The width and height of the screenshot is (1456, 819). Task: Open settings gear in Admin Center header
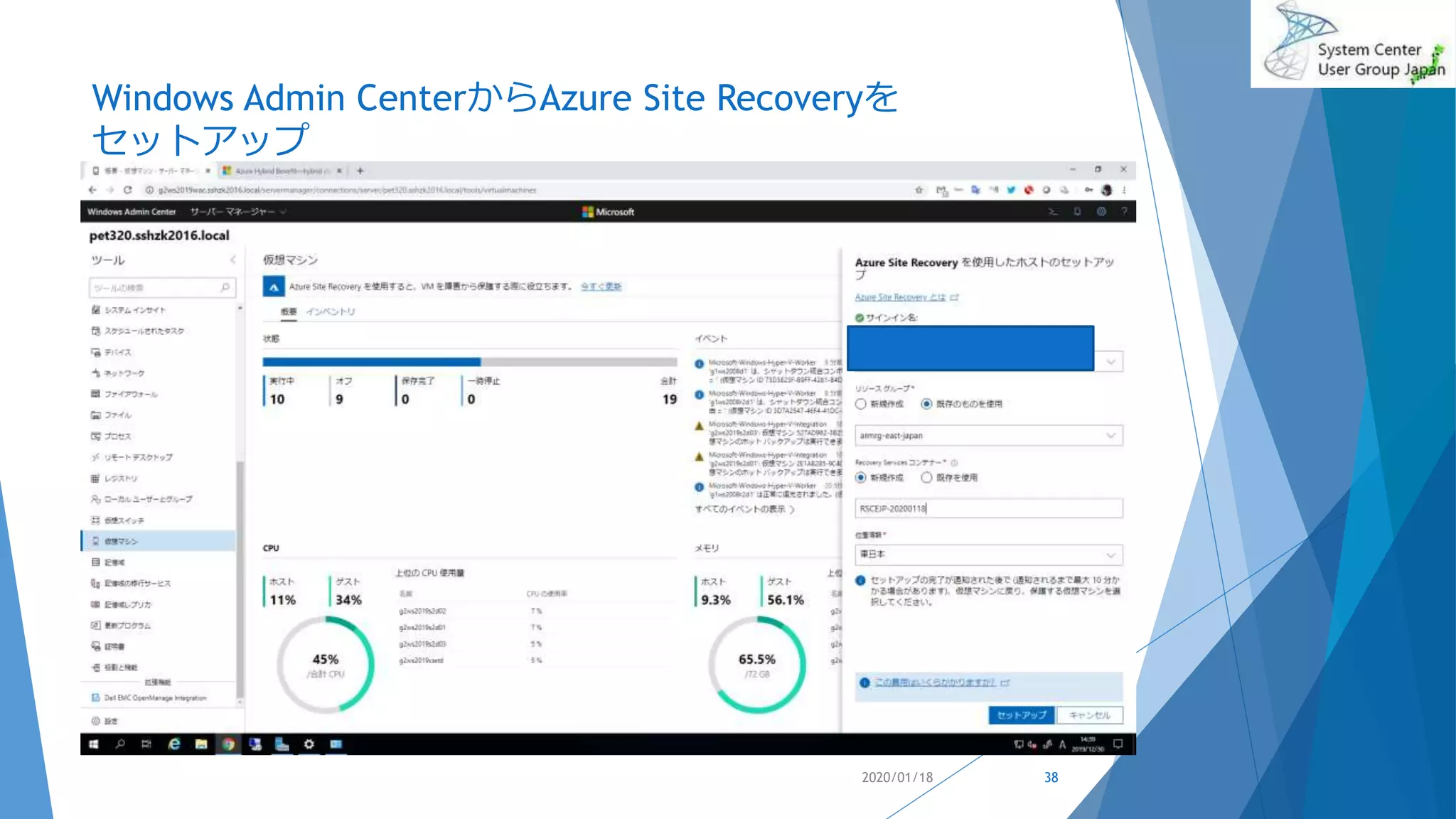tap(1101, 212)
